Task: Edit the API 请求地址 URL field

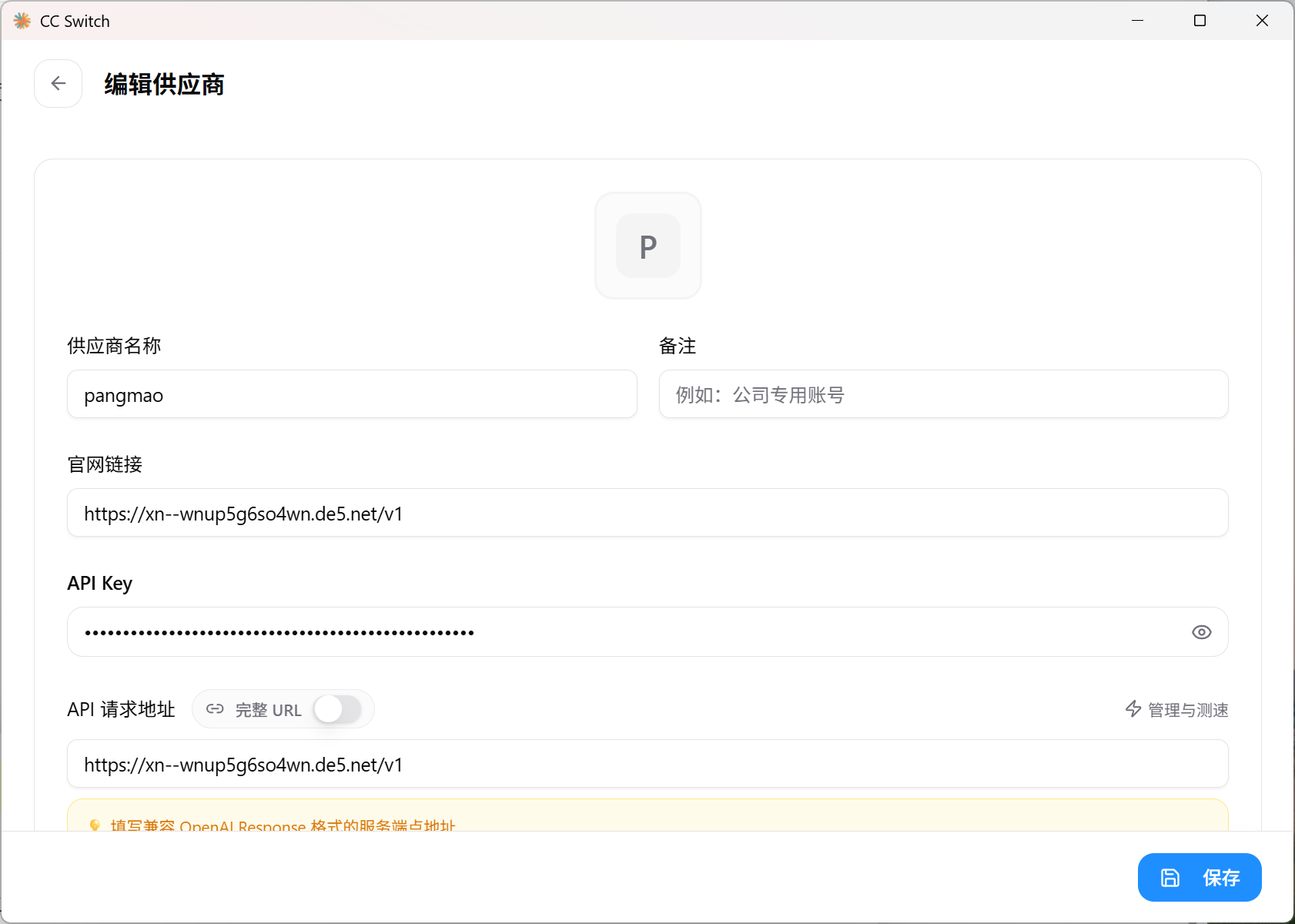Action: pyautogui.click(x=647, y=764)
